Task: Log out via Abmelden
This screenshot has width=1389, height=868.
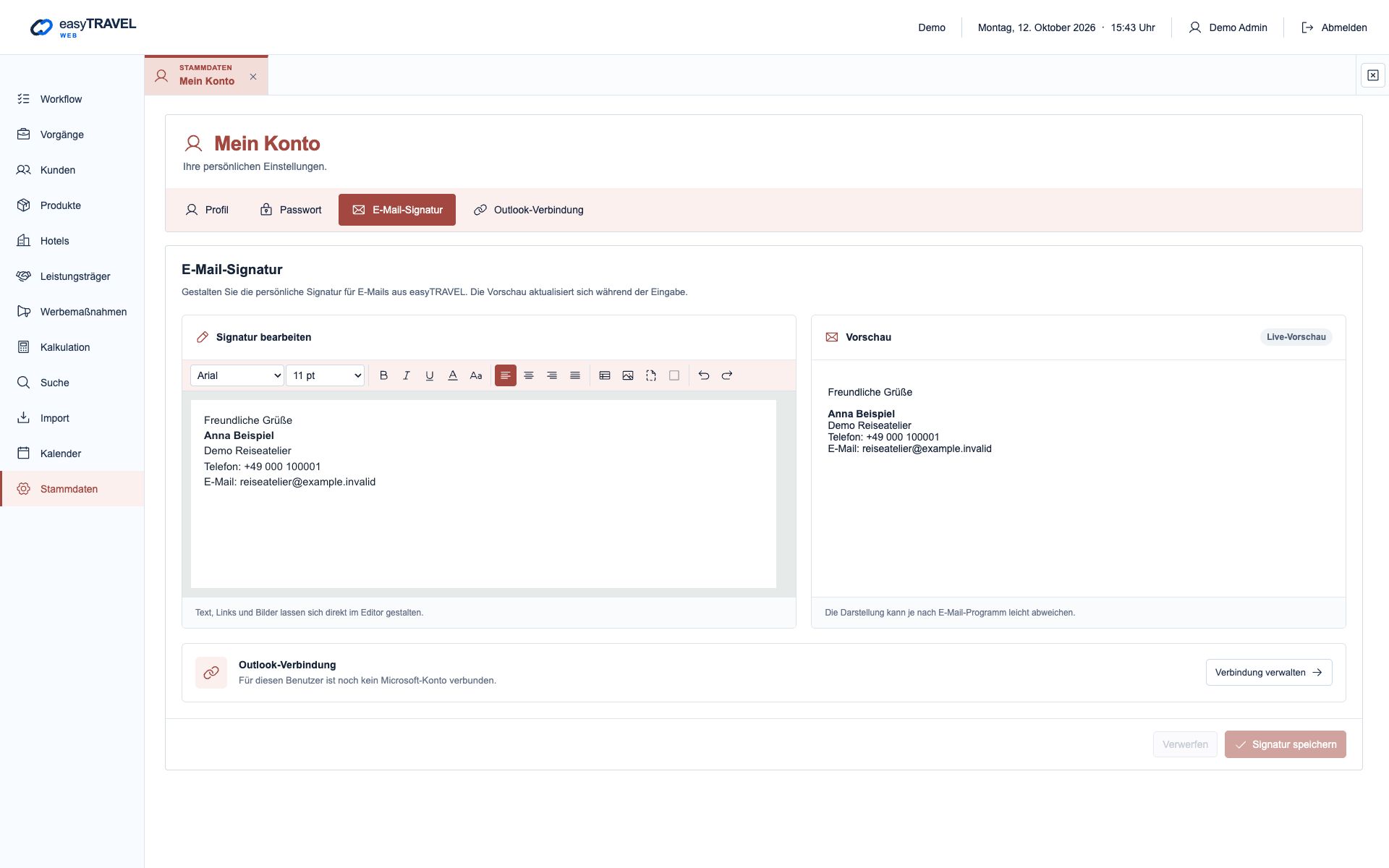Action: [1334, 27]
